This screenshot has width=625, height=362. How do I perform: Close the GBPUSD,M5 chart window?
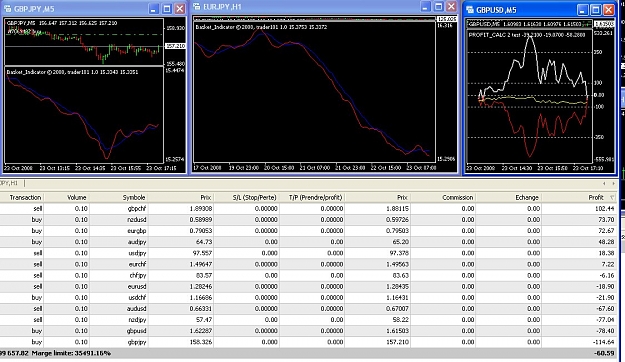point(609,10)
